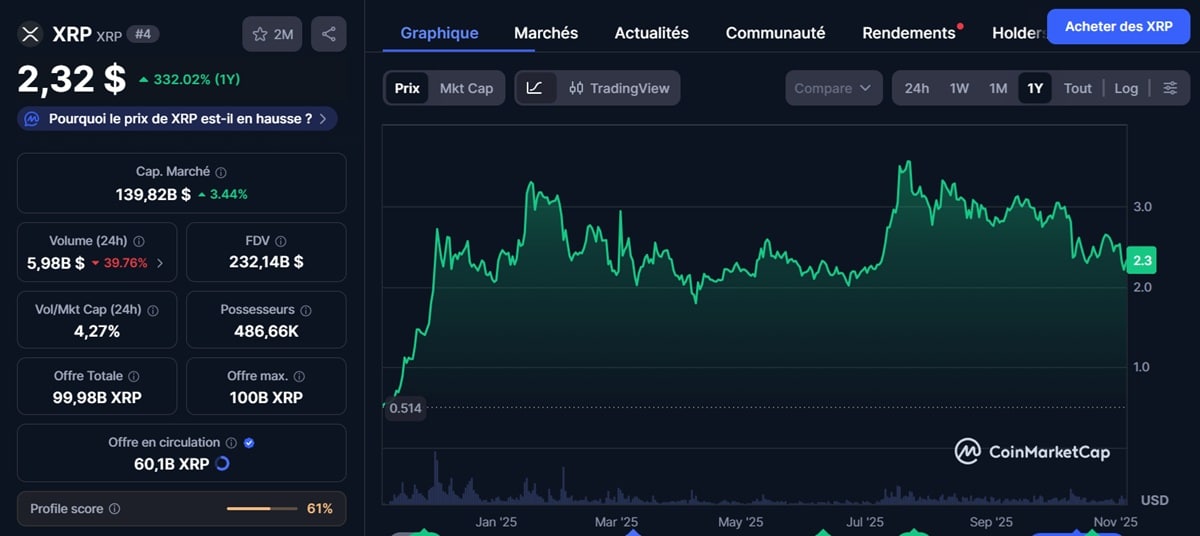Click the XRP coin logo icon
Screen dimensions: 1200x536
[30, 34]
